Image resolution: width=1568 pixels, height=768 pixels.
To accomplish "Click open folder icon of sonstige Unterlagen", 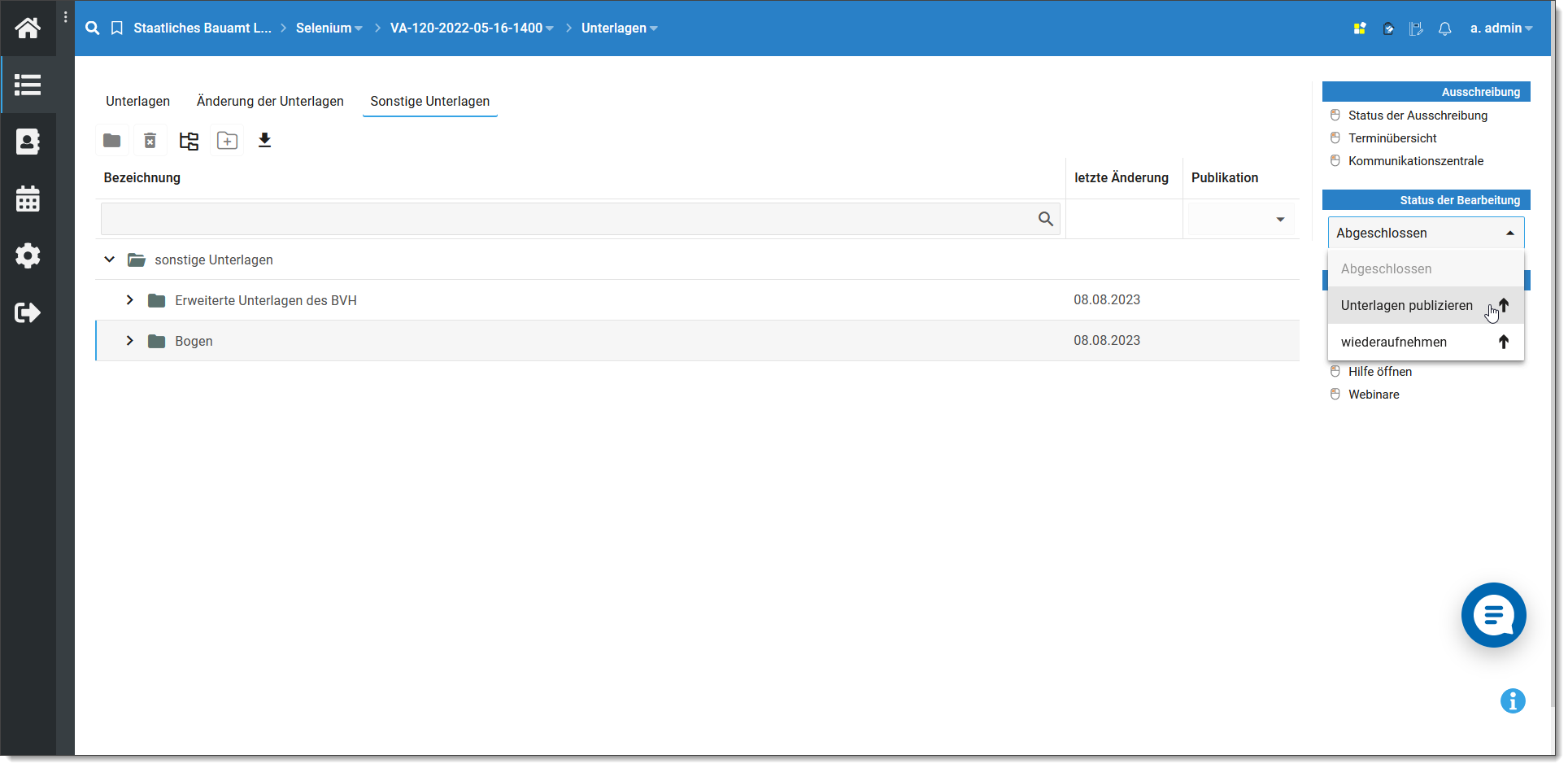I will pos(137,260).
